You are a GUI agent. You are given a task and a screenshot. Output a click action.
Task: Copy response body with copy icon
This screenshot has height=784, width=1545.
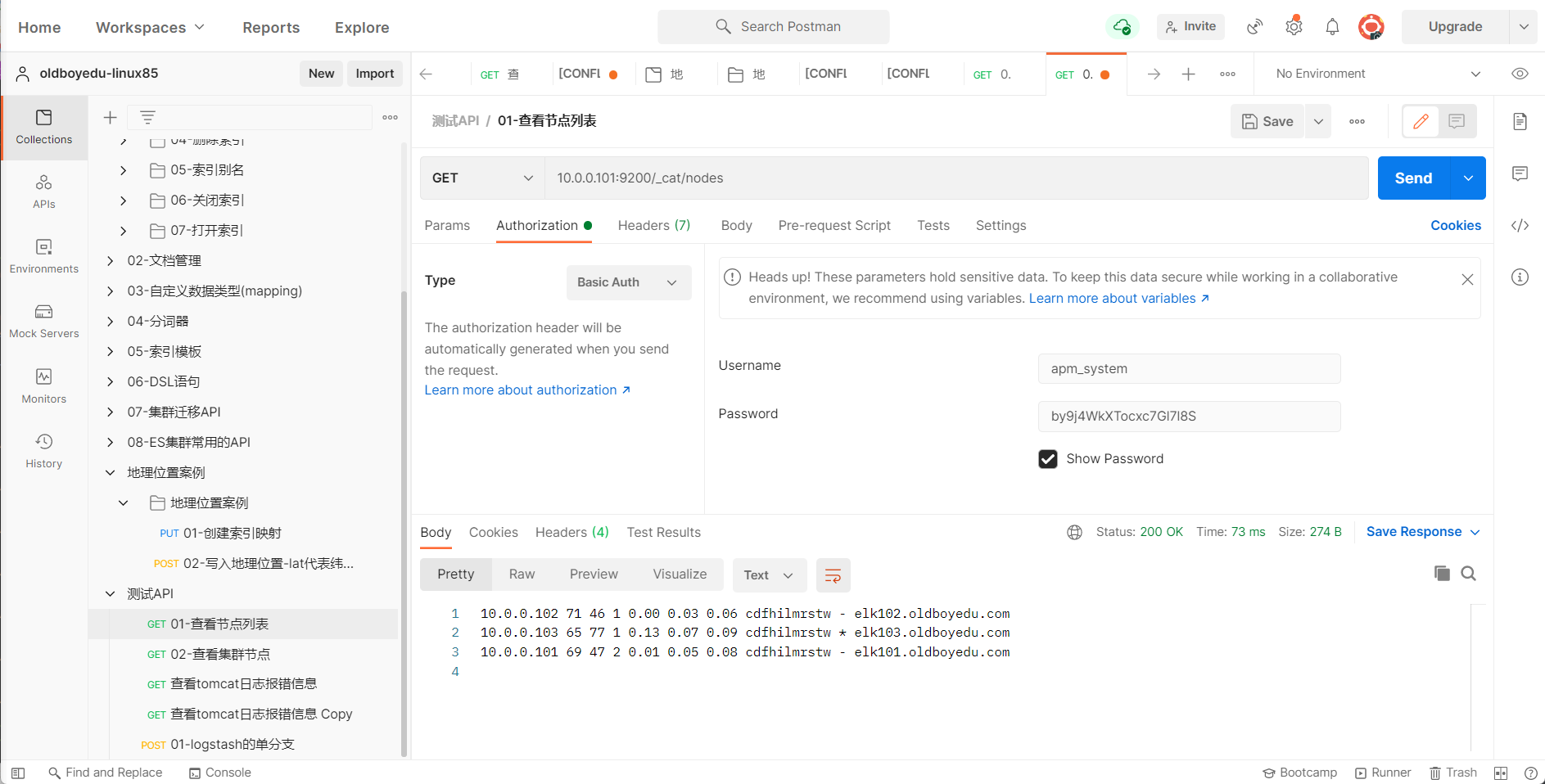tap(1442, 574)
